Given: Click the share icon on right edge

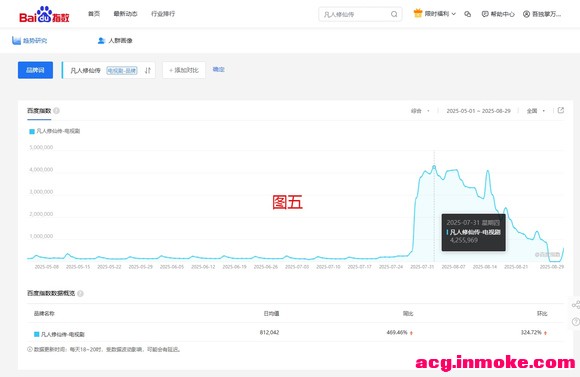Looking at the screenshot, I should tap(576, 305).
